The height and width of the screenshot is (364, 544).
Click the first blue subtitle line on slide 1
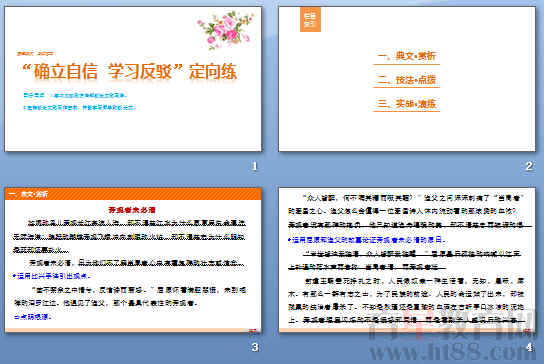(x=75, y=95)
